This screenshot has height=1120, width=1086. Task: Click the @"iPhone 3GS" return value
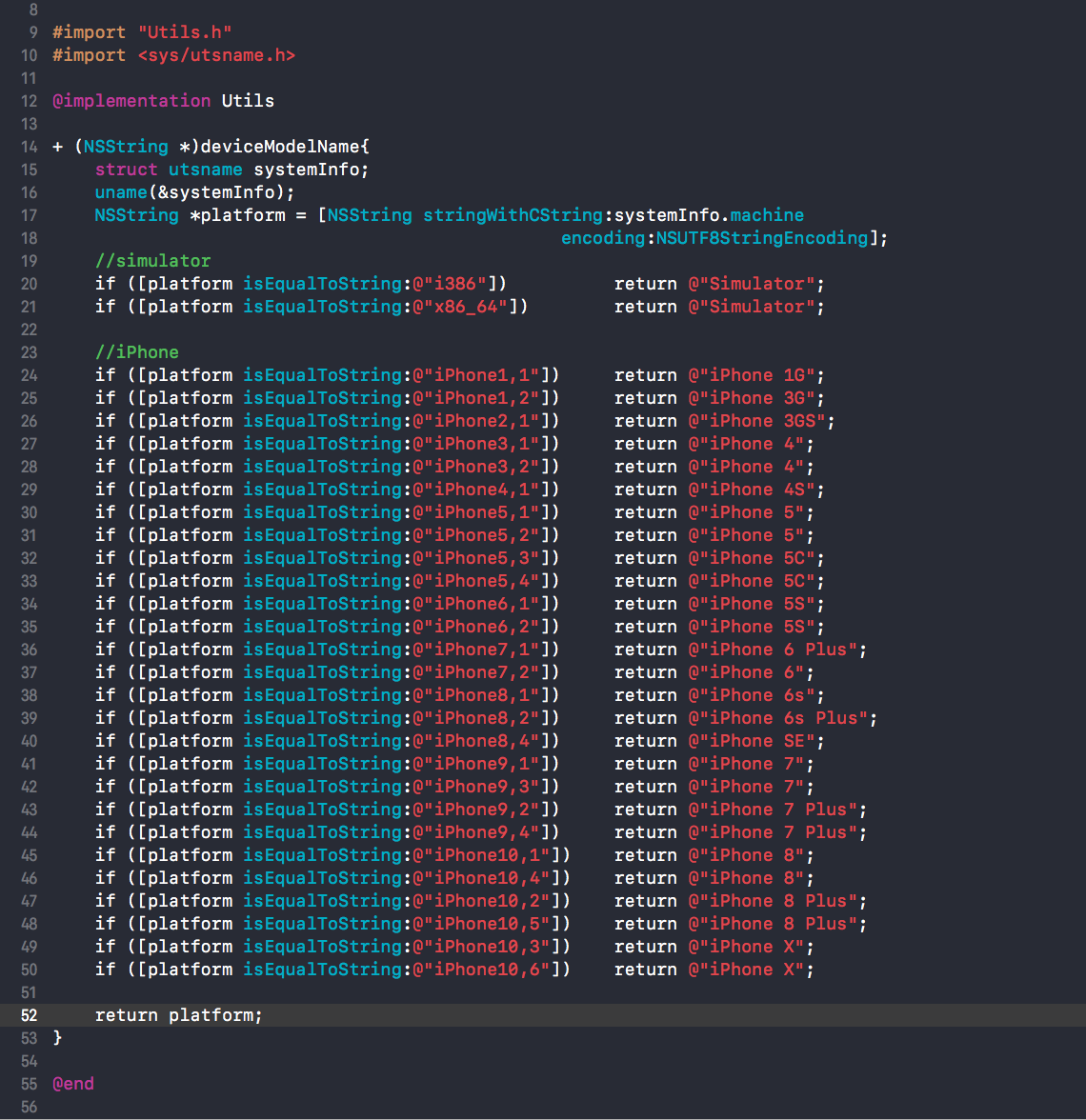756,421
